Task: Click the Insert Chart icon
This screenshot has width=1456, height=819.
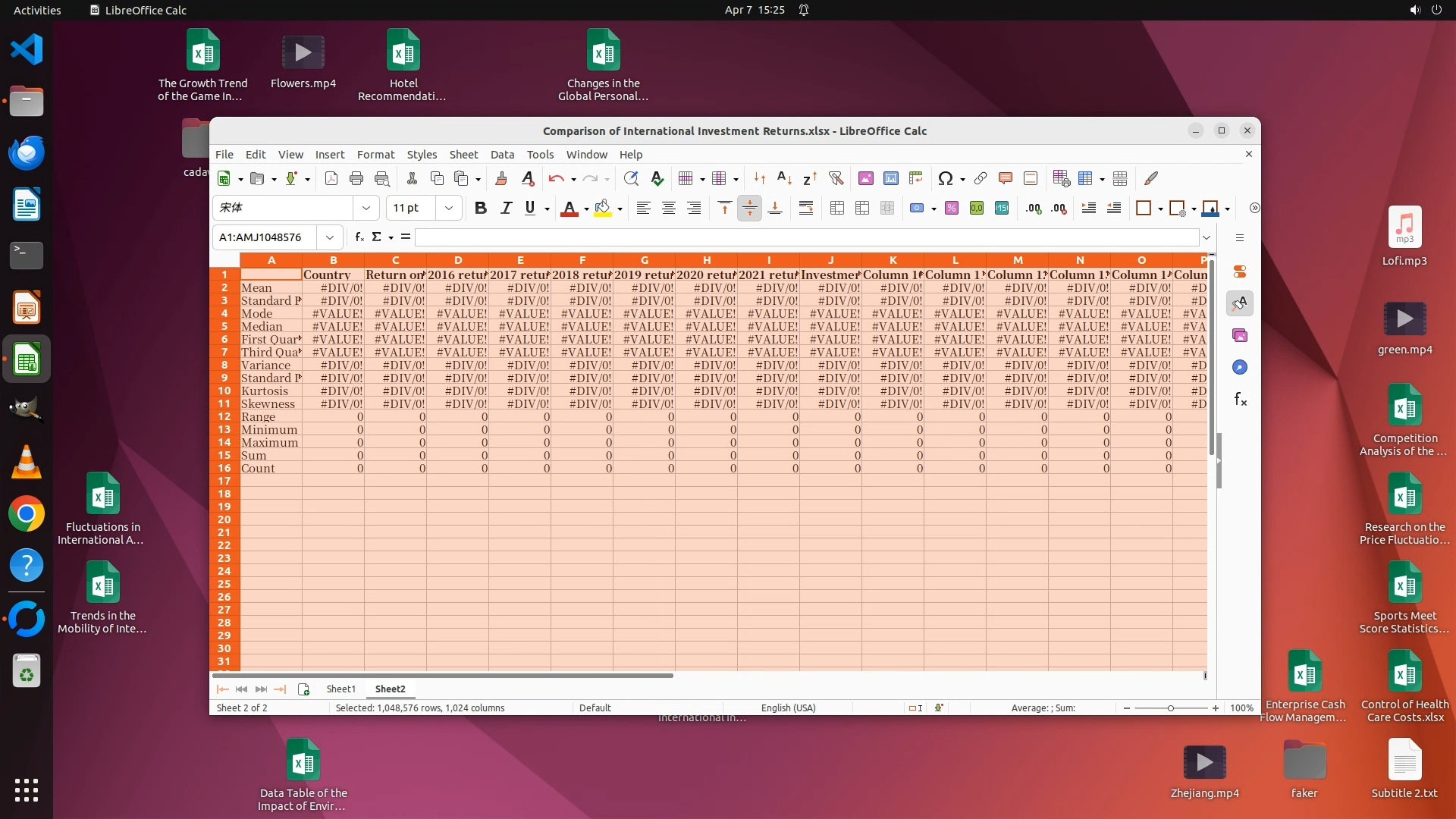Action: pyautogui.click(x=891, y=179)
